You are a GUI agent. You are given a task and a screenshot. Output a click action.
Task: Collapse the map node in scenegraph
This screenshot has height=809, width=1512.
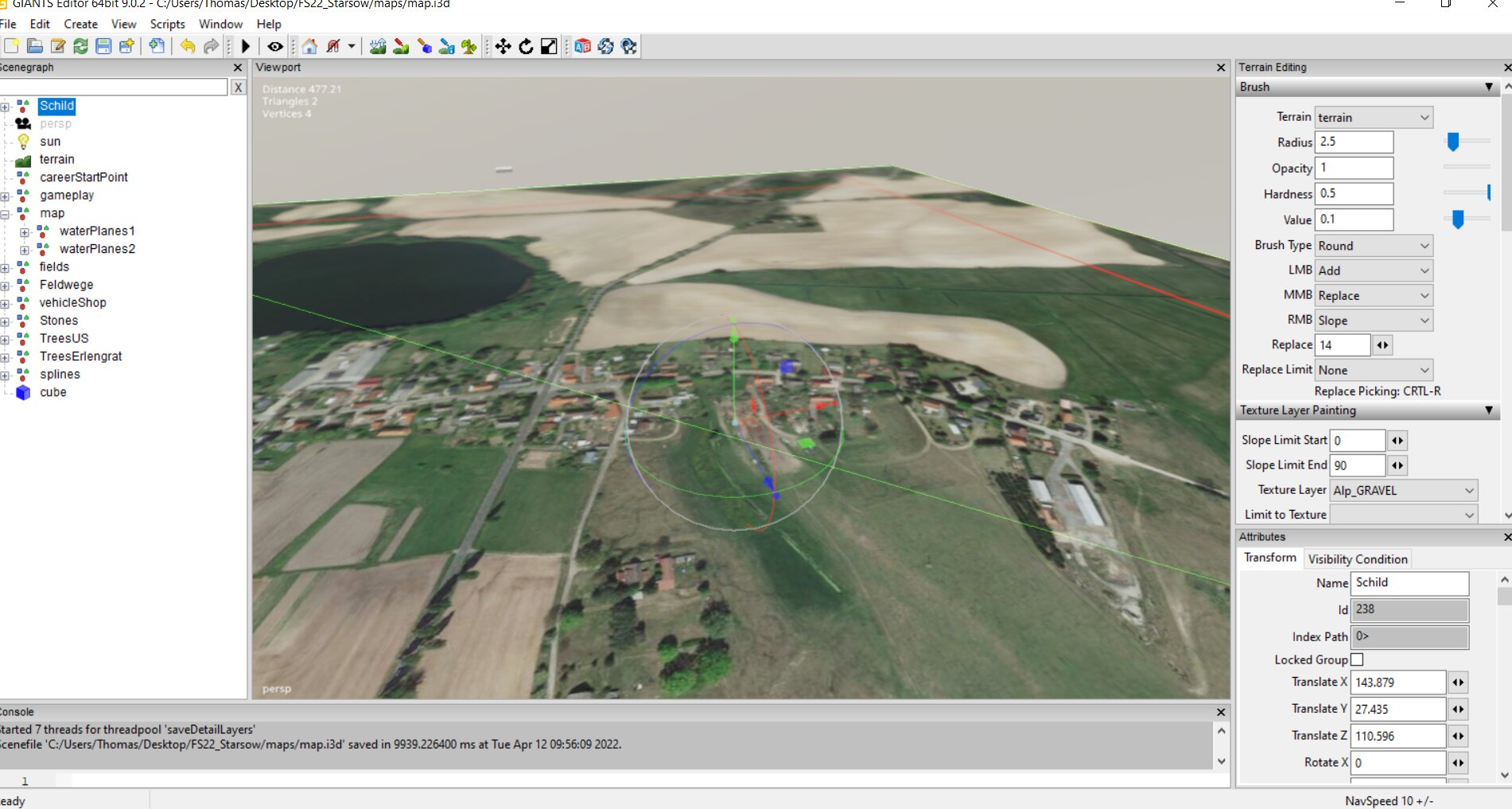(5, 214)
